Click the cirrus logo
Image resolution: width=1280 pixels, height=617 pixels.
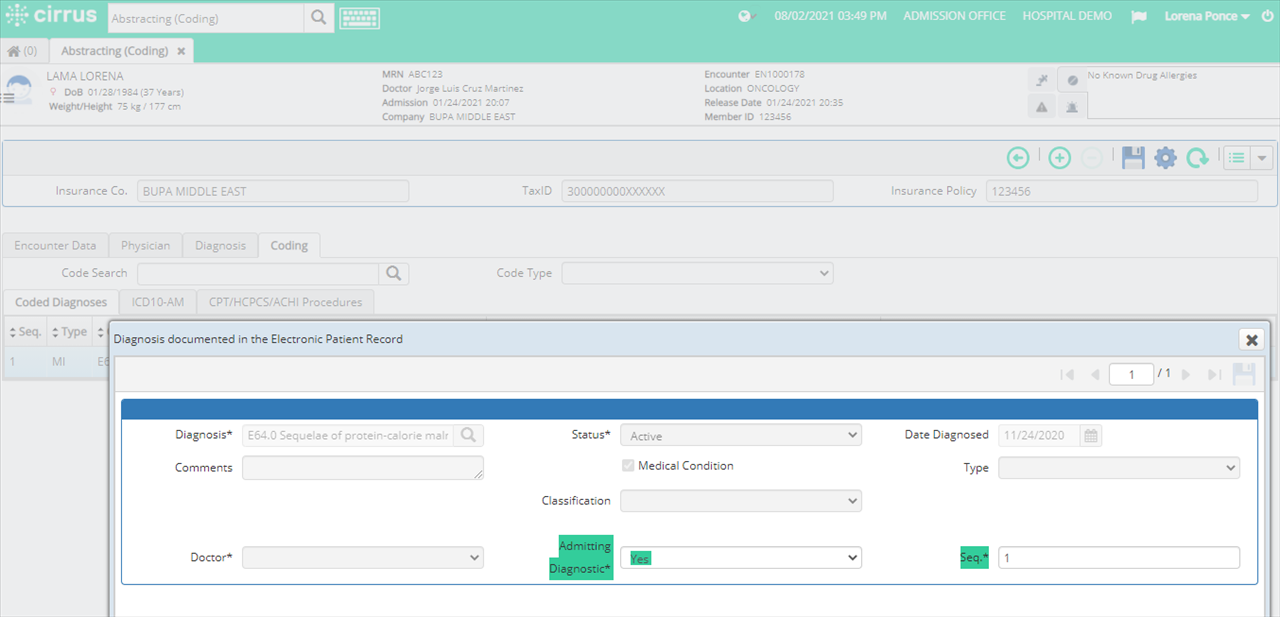pos(51,17)
